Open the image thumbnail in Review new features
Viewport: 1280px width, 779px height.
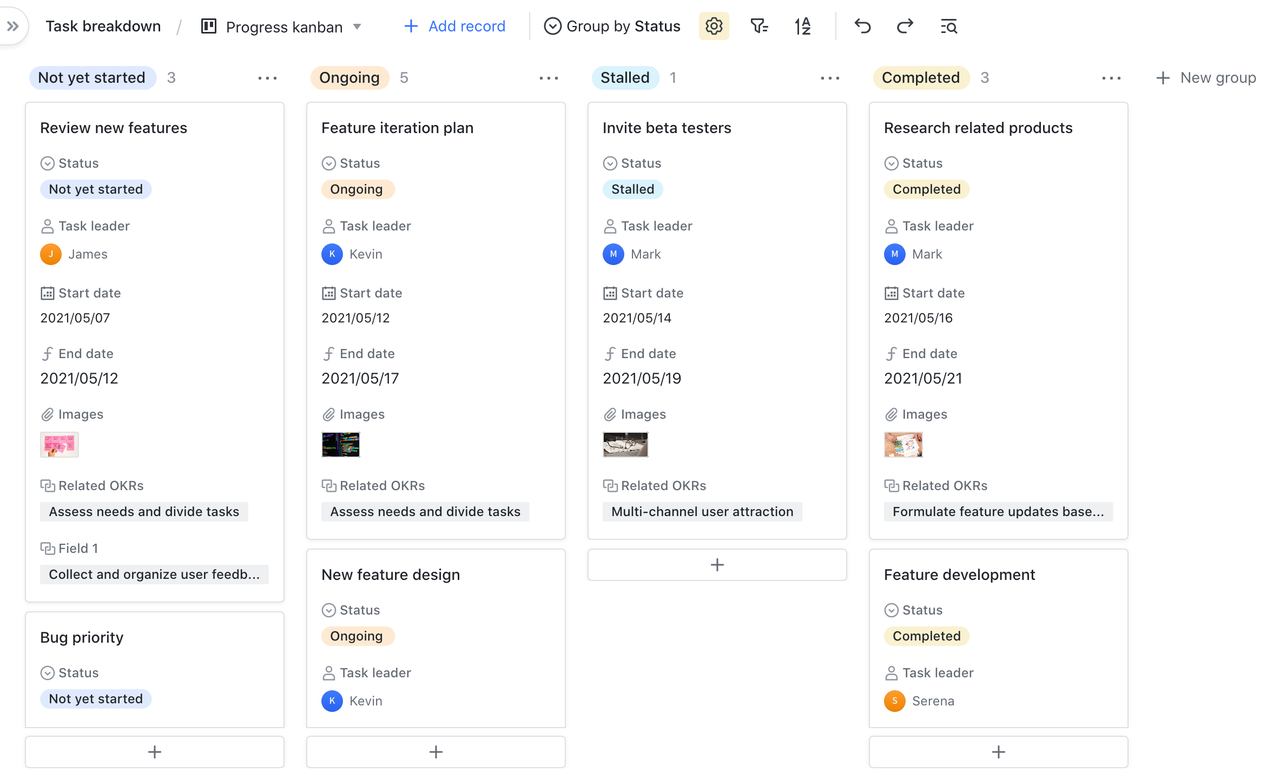click(x=59, y=444)
